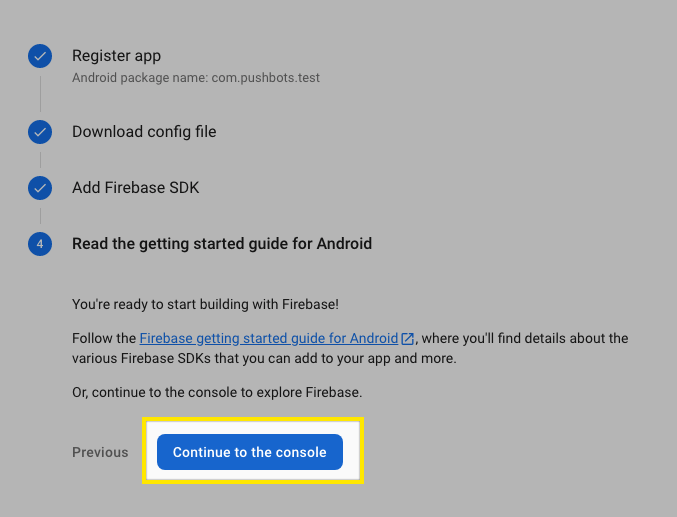Select the Read the getting started guide heading

[222, 244]
